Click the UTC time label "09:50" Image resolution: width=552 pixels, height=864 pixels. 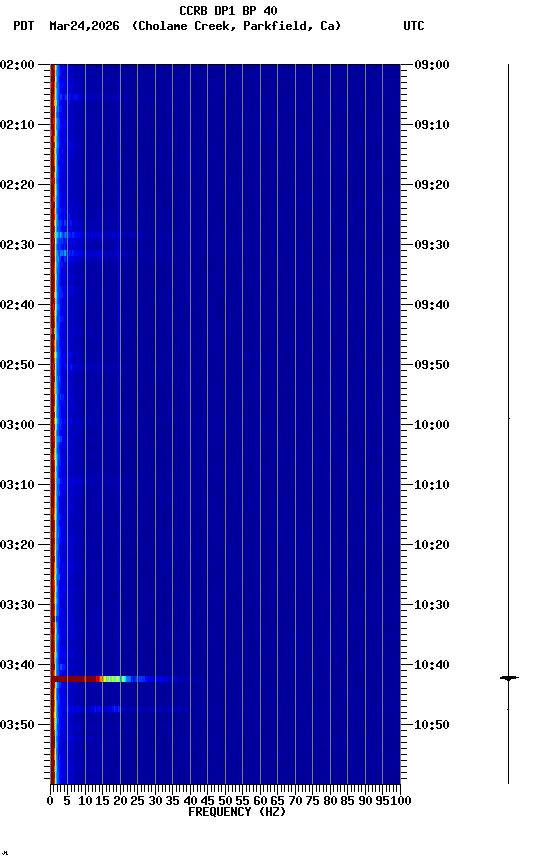[432, 365]
